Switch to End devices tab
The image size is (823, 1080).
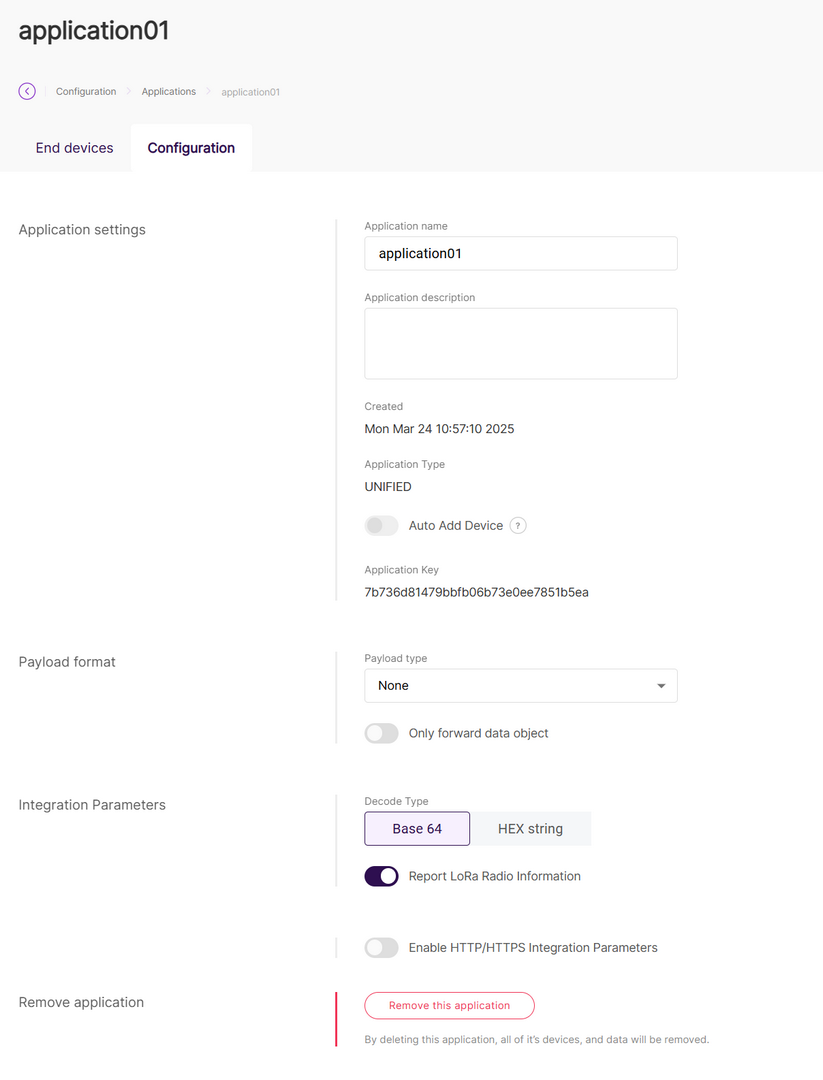(74, 148)
